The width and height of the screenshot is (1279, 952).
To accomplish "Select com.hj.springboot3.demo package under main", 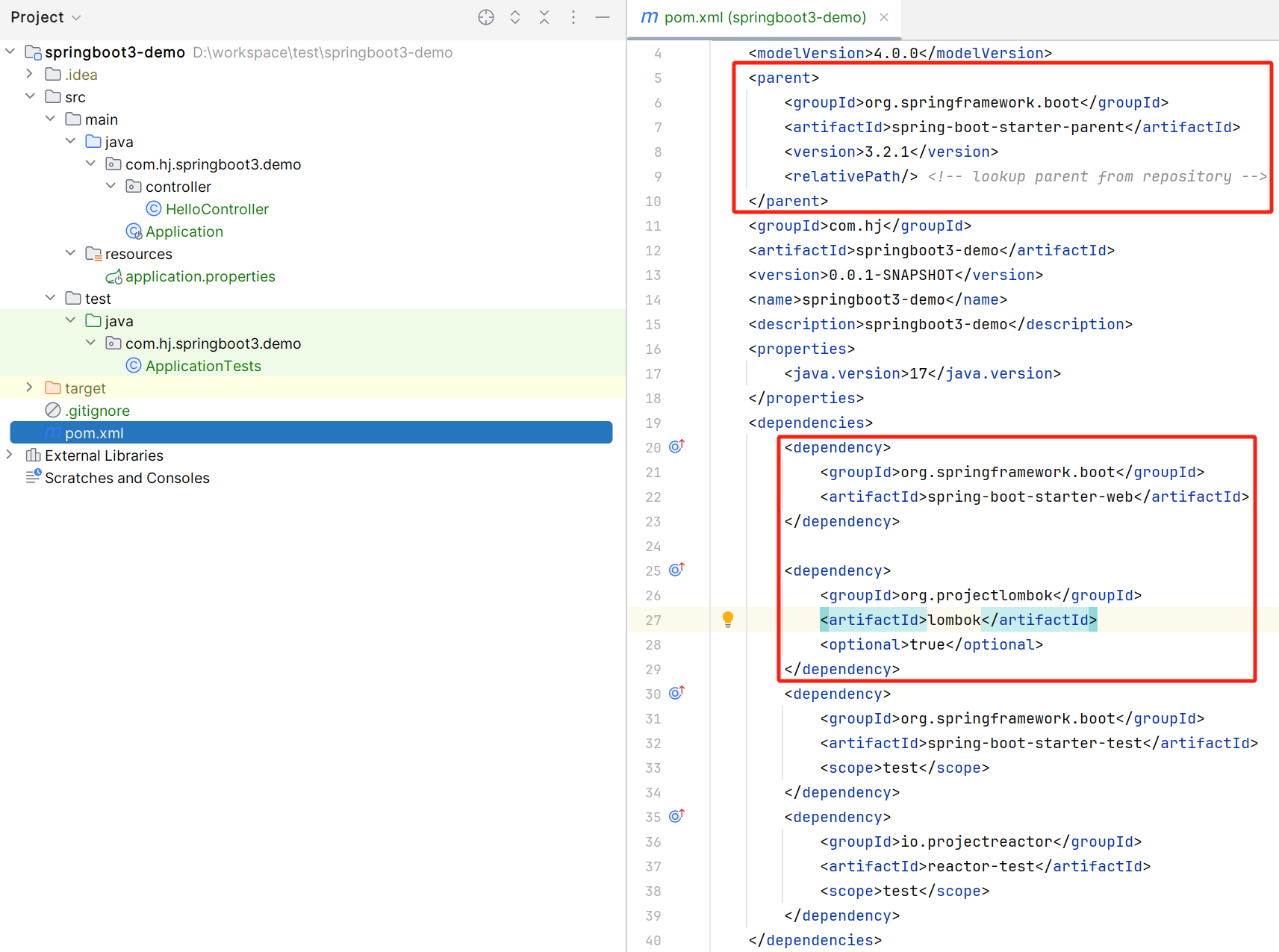I will point(213,164).
